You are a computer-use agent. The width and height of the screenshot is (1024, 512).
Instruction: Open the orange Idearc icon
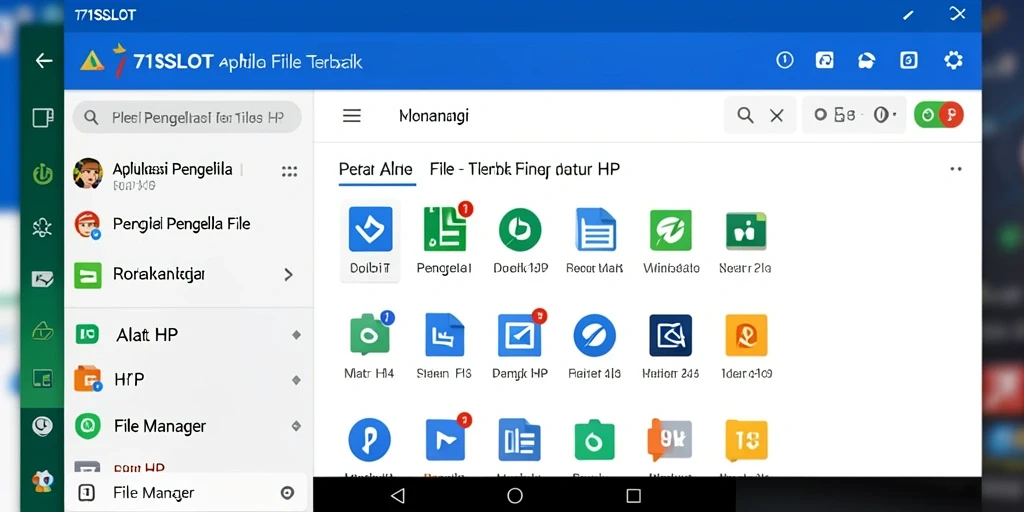(x=746, y=335)
